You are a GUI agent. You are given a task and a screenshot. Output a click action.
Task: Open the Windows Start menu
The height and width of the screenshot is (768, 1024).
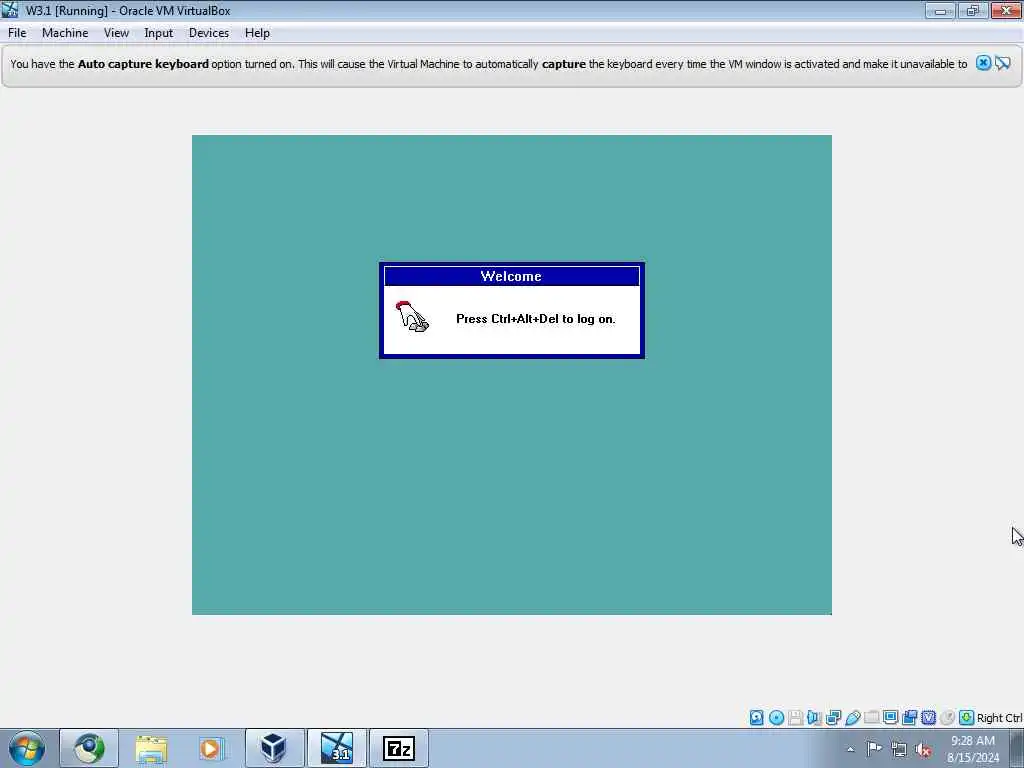pyautogui.click(x=27, y=748)
